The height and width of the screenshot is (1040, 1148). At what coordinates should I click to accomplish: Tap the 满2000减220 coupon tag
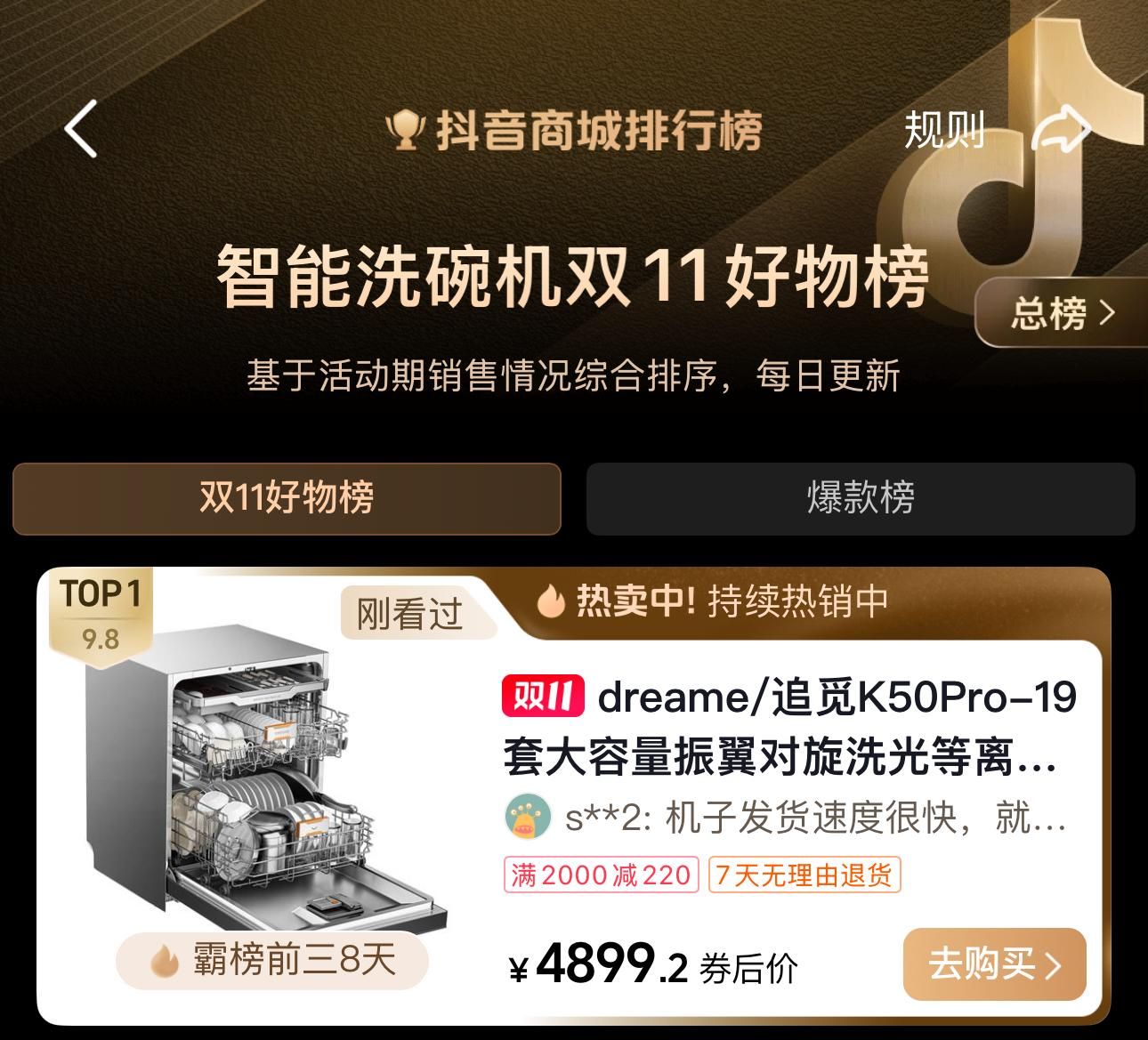pos(602,875)
